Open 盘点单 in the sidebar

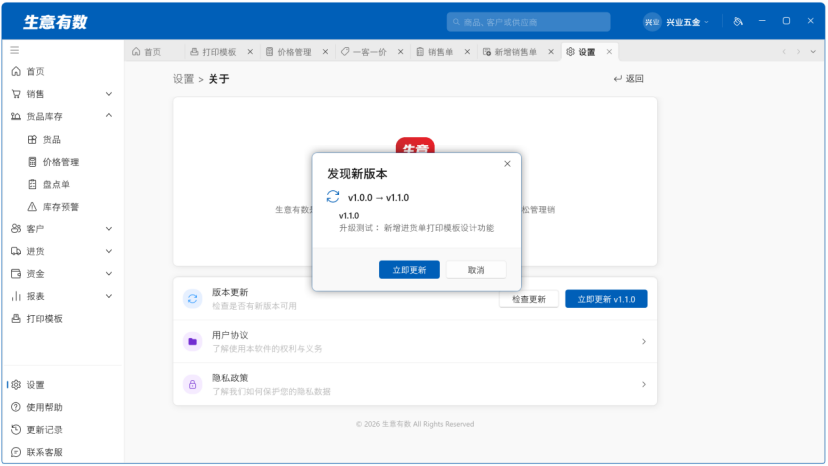point(56,184)
